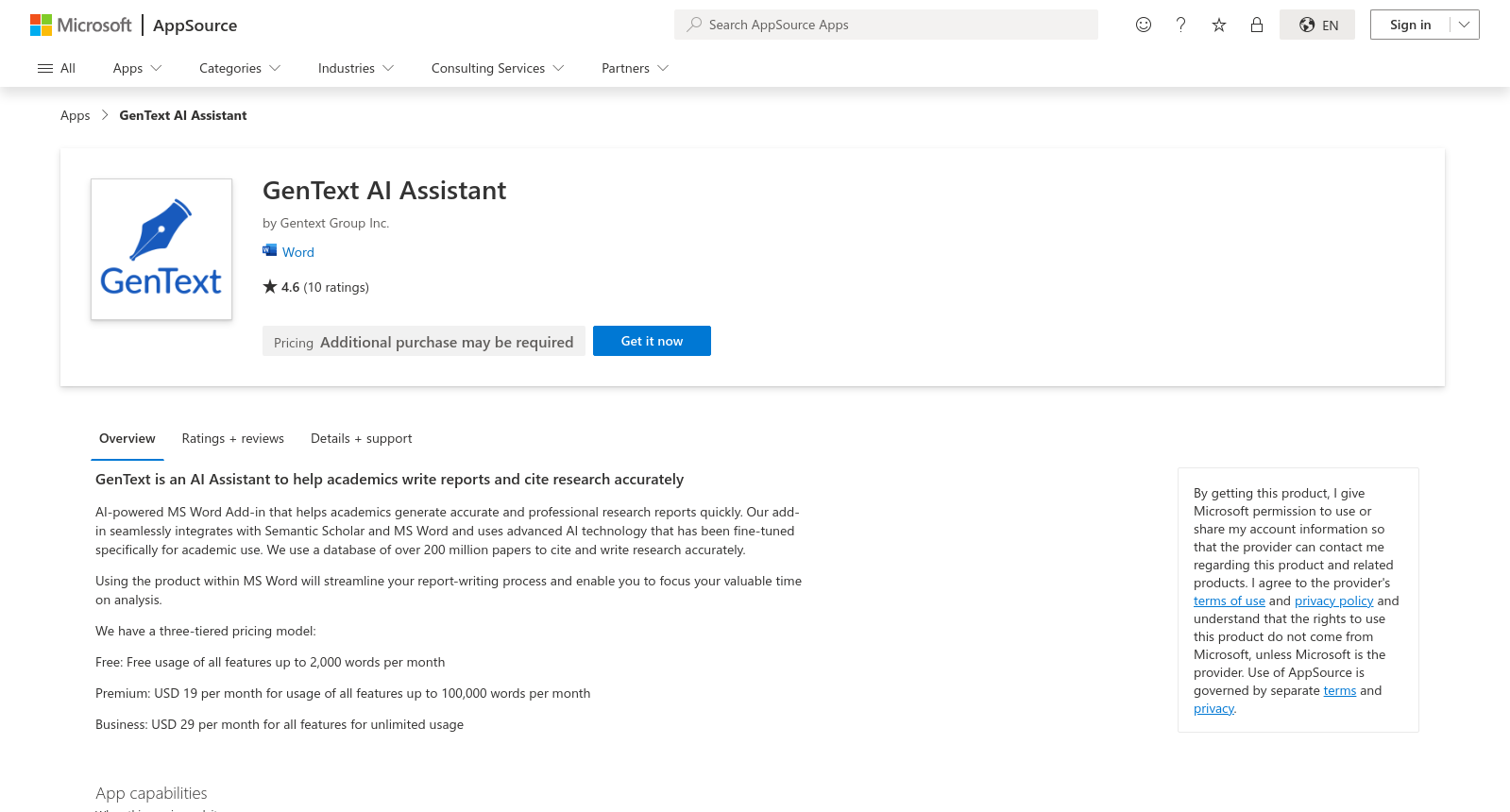1510x812 pixels.
Task: Expand the Apps dropdown menu
Action: (138, 68)
